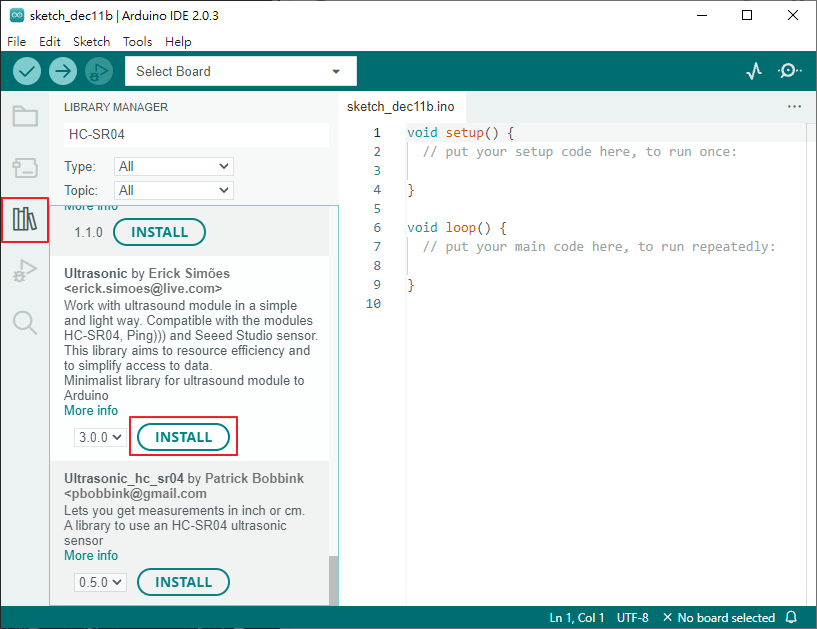Open the Debug sidebar panel icon
Screen dimensions: 817x629
pos(25,271)
